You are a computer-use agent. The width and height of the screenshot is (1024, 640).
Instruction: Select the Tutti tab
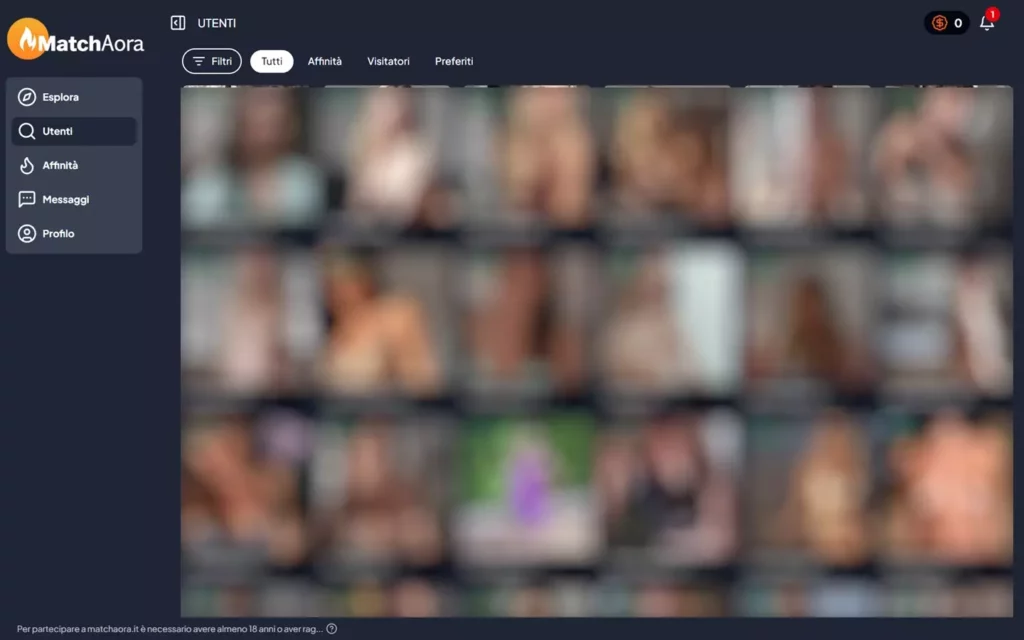point(272,61)
